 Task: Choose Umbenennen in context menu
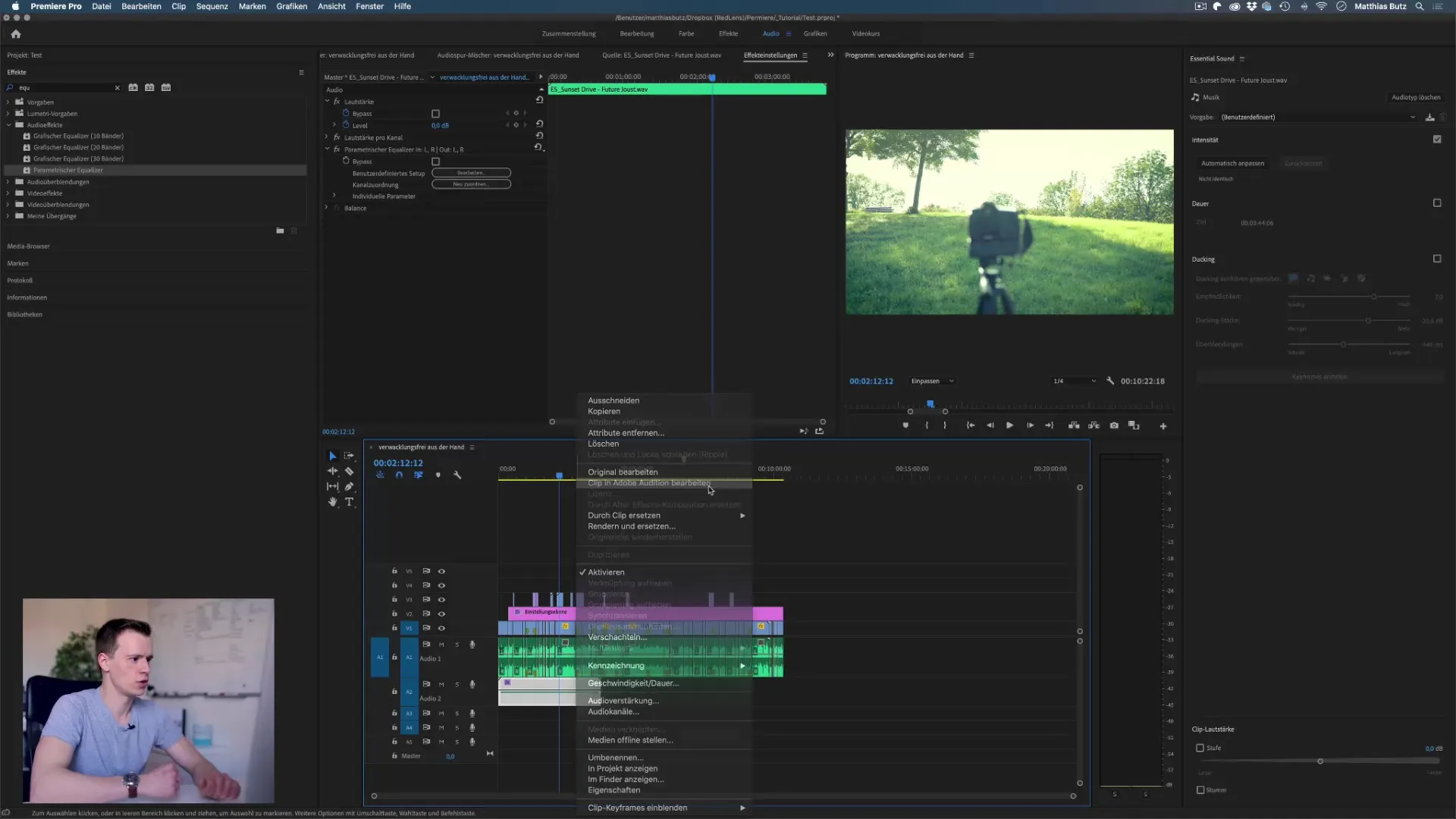pos(616,758)
